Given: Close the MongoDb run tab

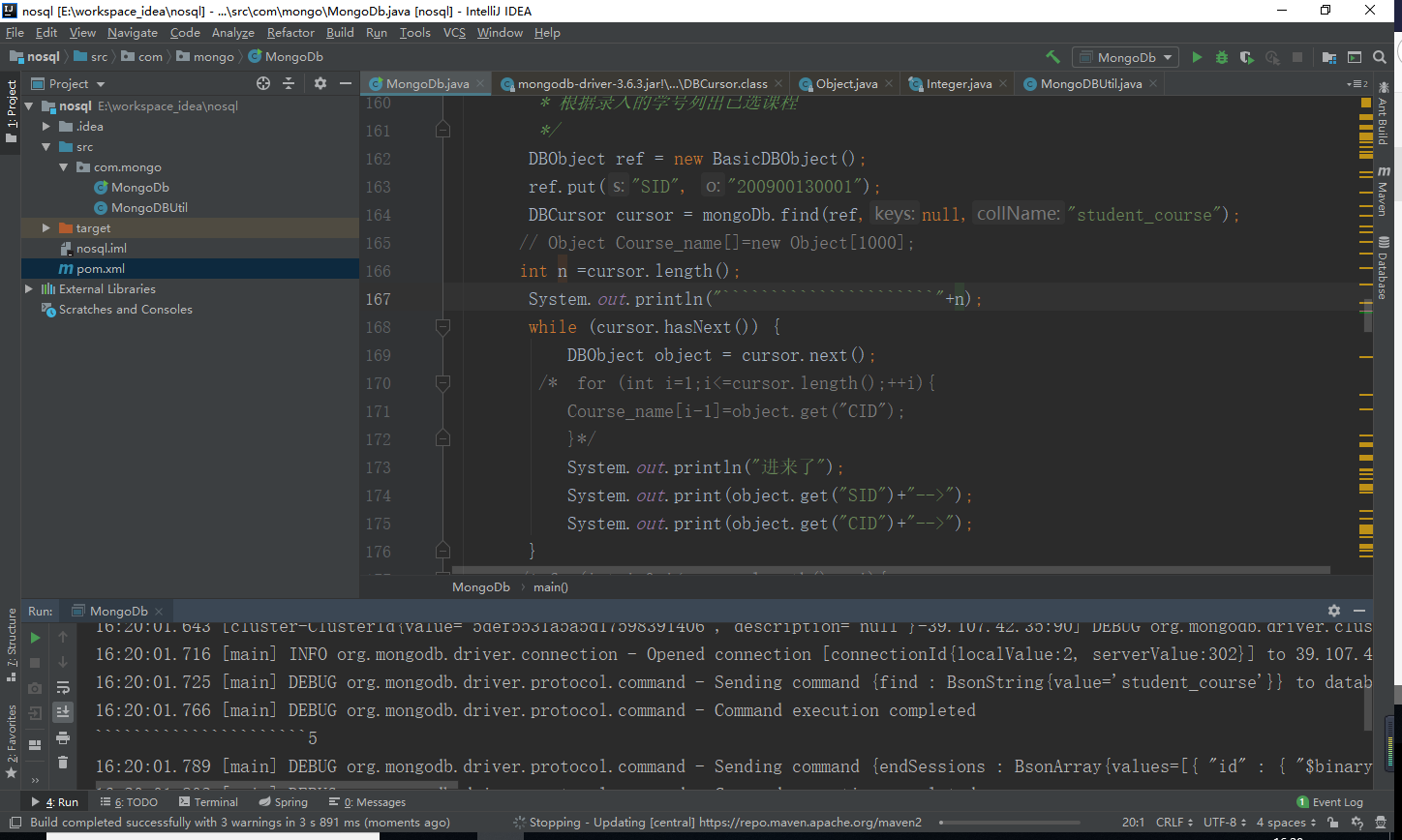Looking at the screenshot, I should coord(159,612).
